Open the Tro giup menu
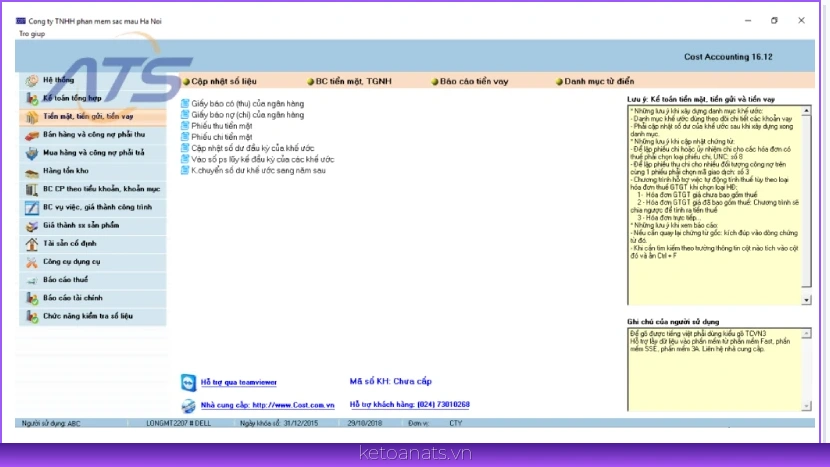 (32, 34)
